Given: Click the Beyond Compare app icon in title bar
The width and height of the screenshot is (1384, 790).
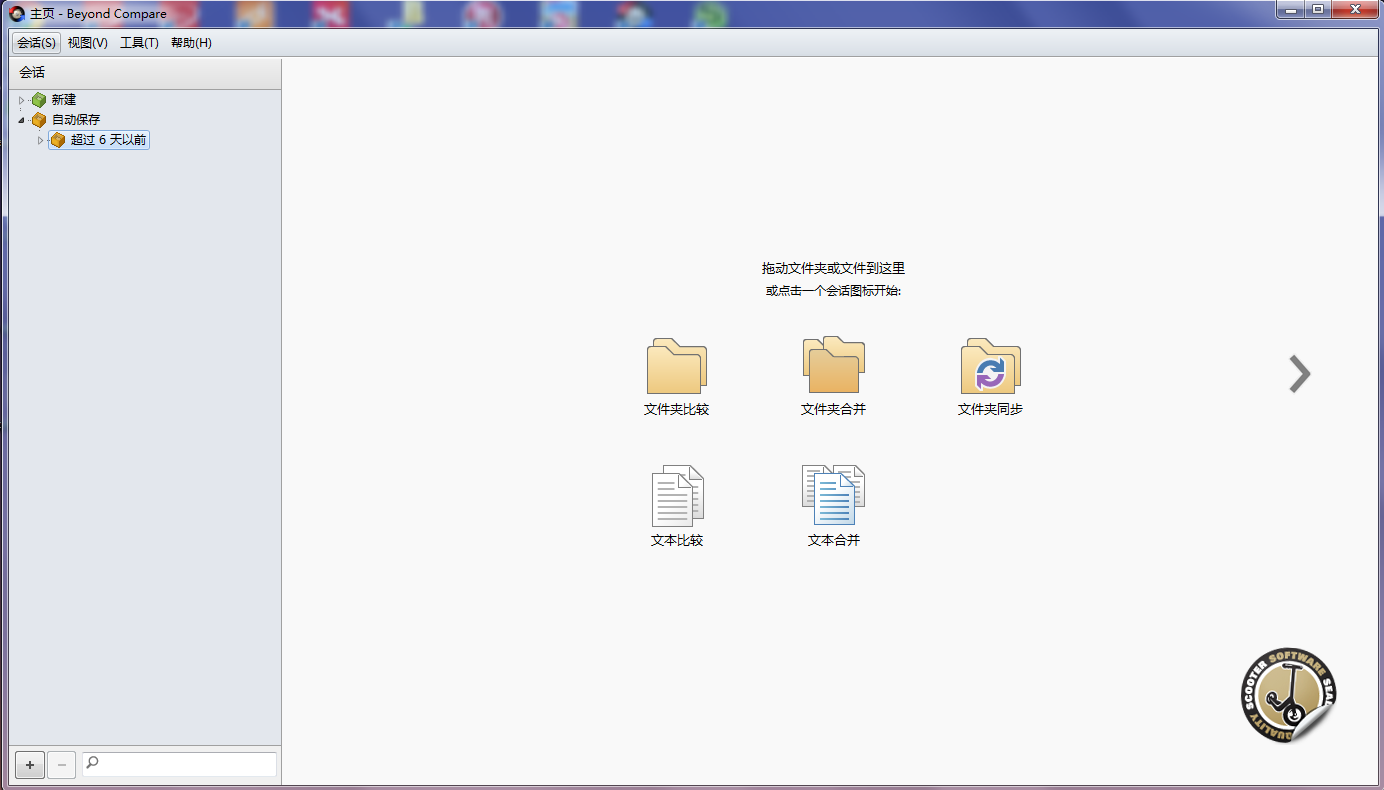Looking at the screenshot, I should 17,13.
